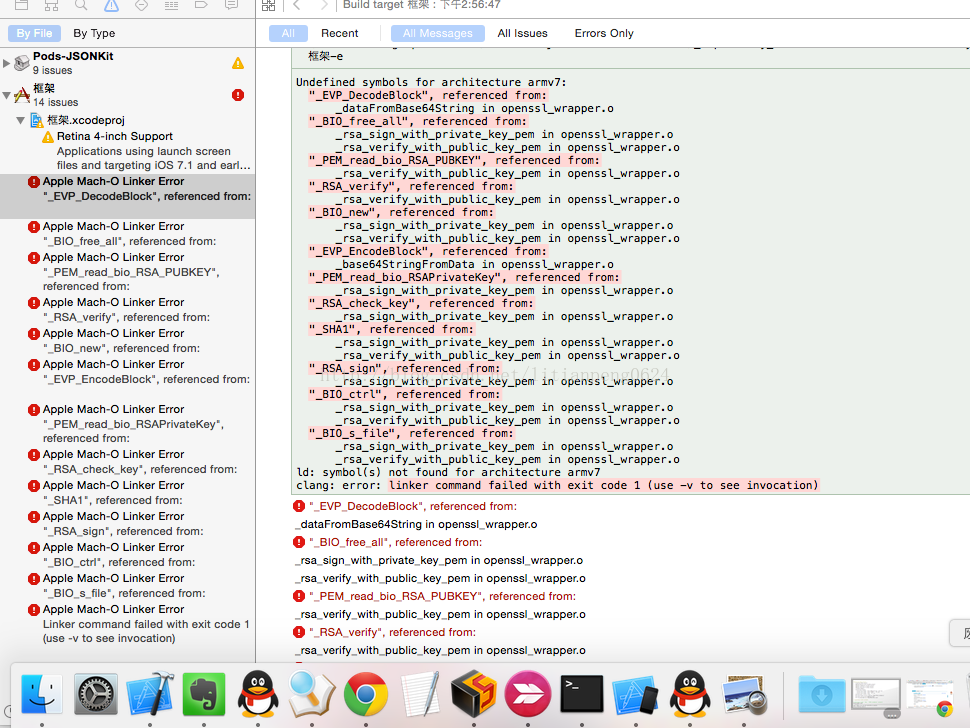Open the issue navigator warning icon

(x=111, y=6)
